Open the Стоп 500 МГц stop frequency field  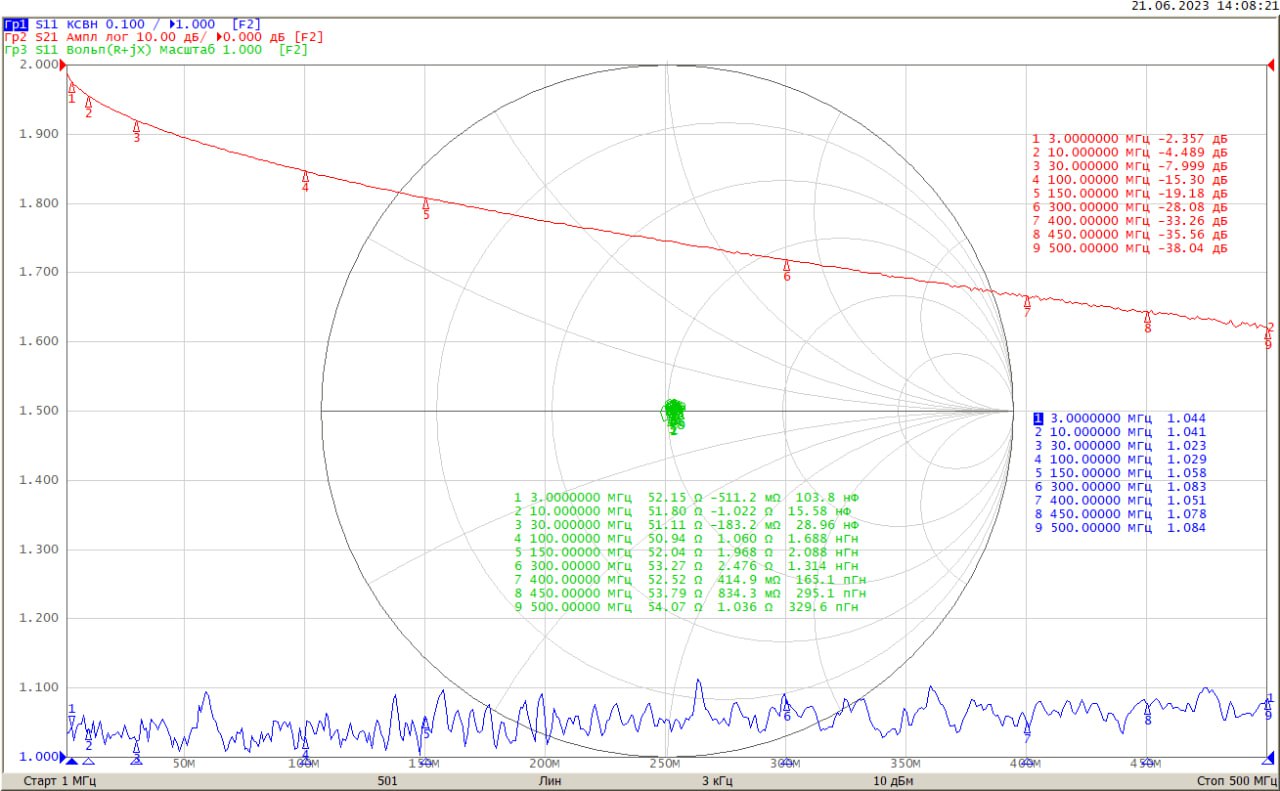[x=1236, y=780]
